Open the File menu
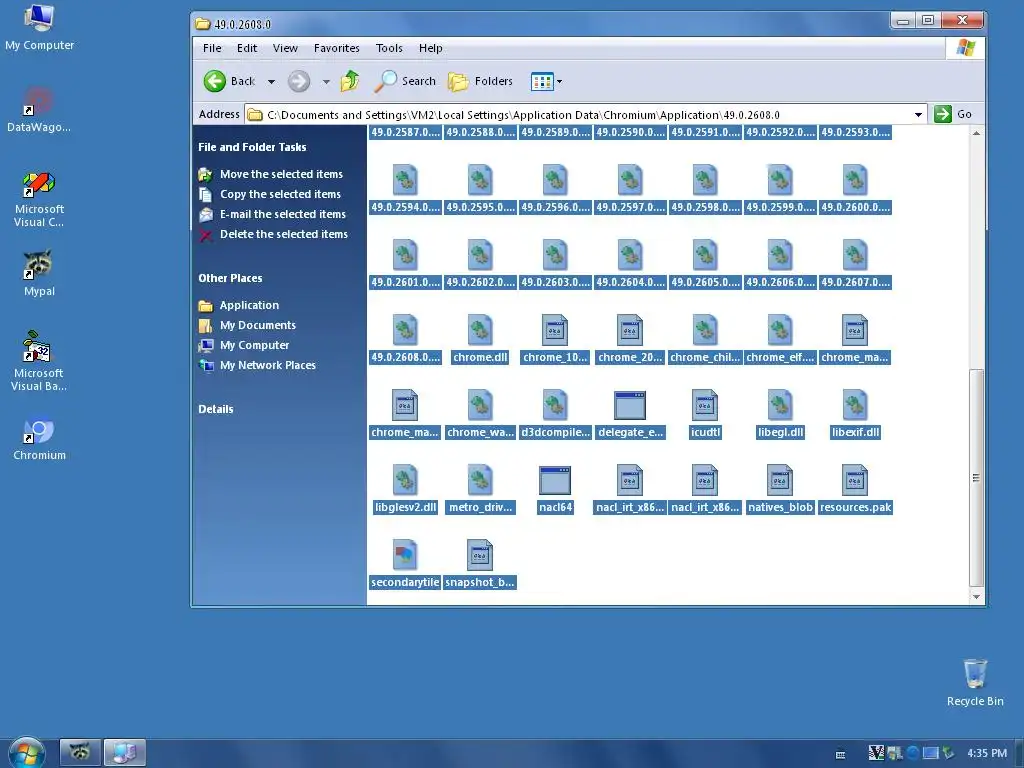Viewport: 1024px width, 768px height. tap(212, 48)
